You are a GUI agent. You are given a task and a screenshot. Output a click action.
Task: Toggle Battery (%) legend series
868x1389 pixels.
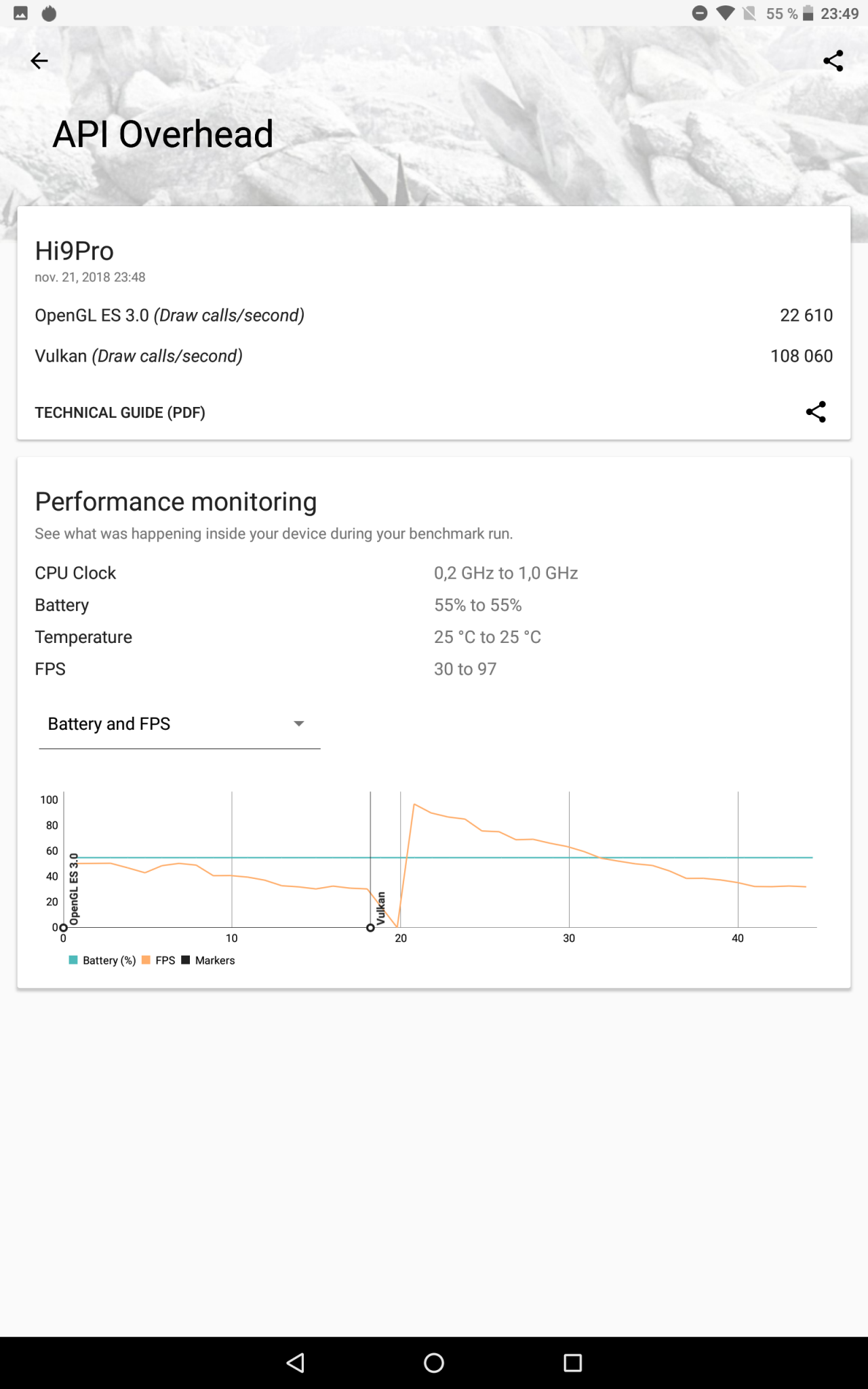tap(102, 960)
